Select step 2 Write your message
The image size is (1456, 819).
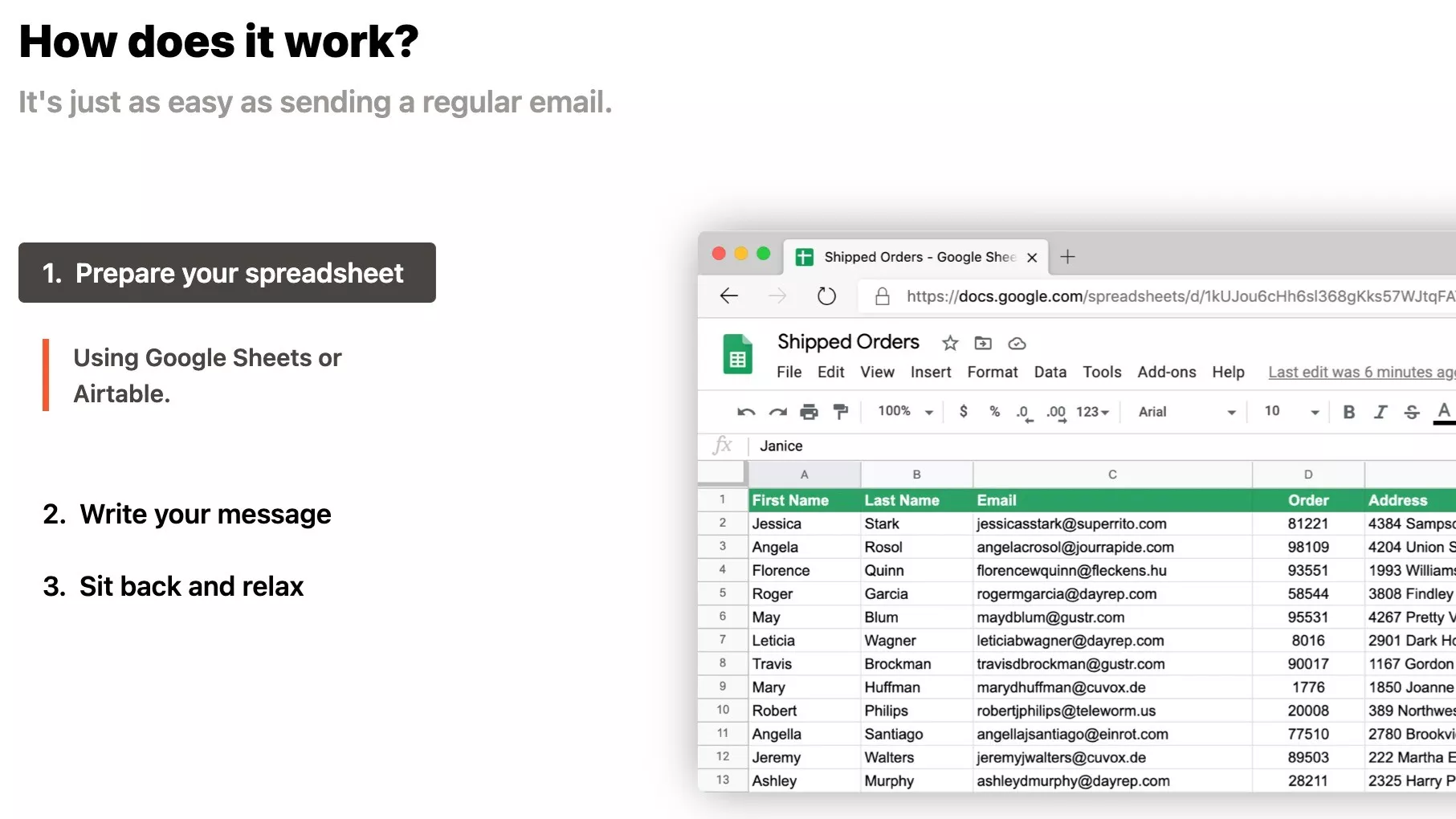point(187,514)
